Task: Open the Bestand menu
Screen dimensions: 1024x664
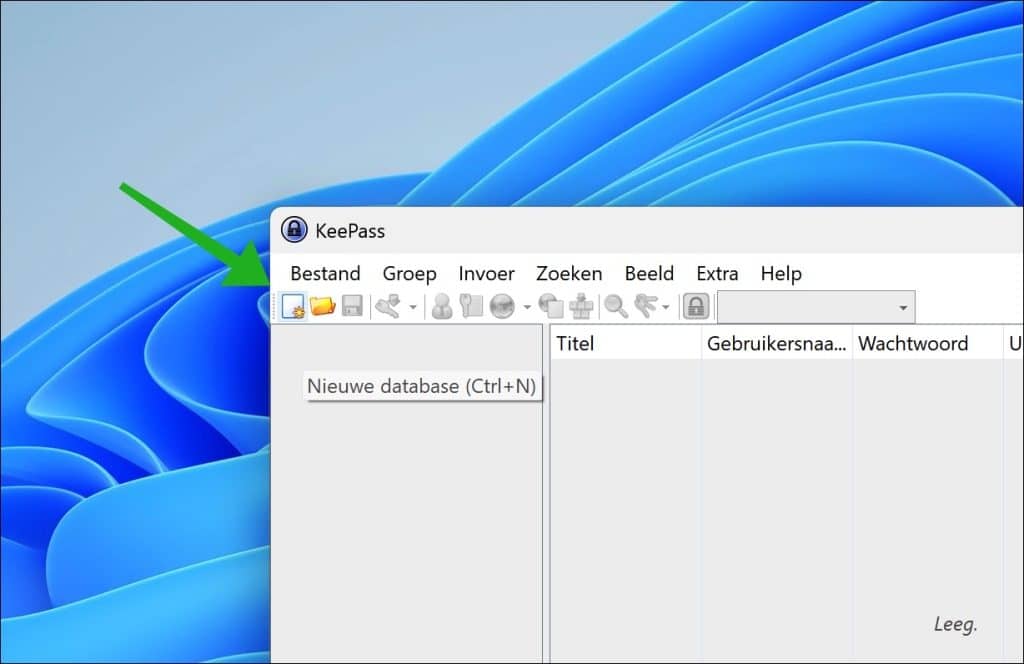Action: (325, 273)
